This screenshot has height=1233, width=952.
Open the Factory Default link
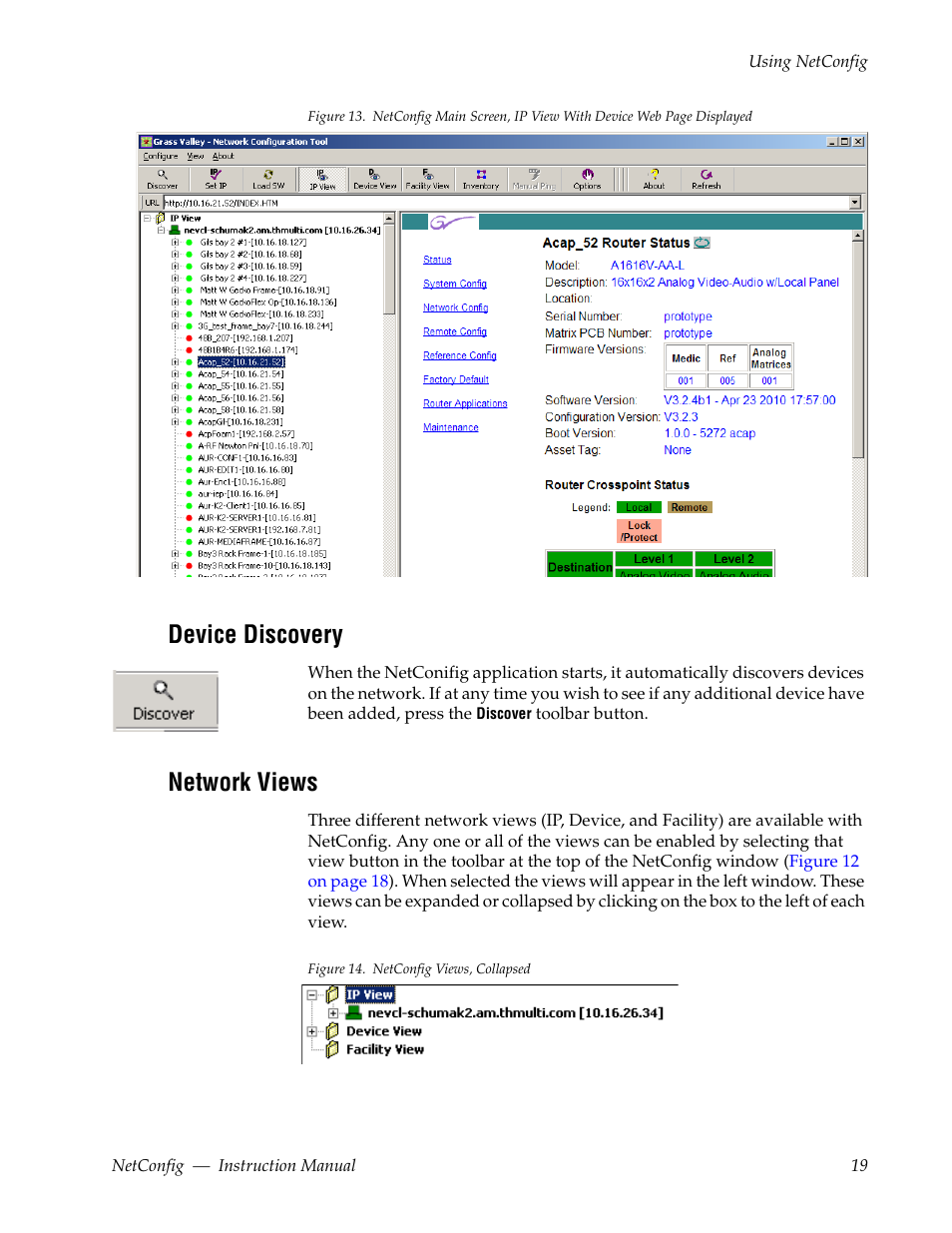456,379
